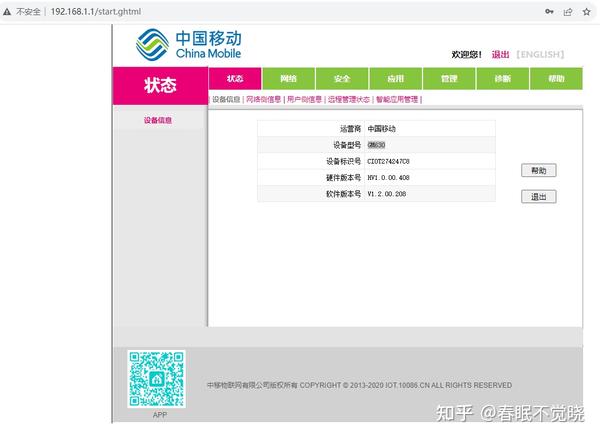Screen dimensions: 600x439
Task: Click the 帮助 button beside the info table
Action: tap(538, 170)
